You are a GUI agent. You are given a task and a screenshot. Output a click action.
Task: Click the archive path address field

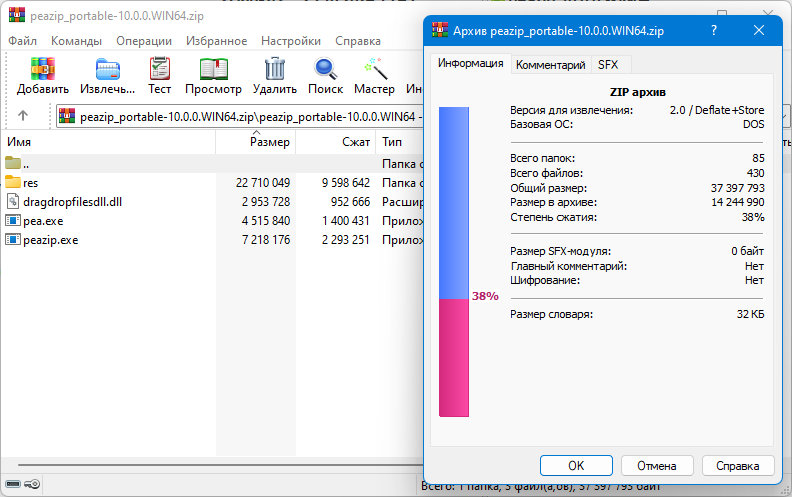pos(240,117)
